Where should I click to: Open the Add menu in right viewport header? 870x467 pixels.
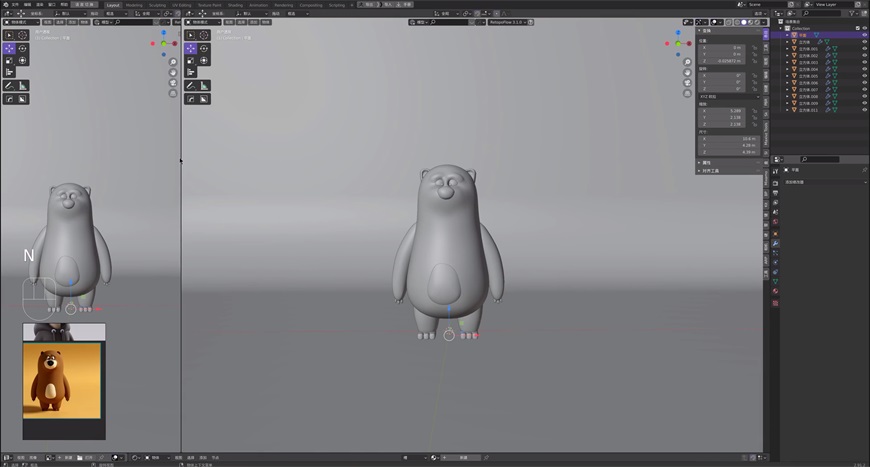pos(254,22)
